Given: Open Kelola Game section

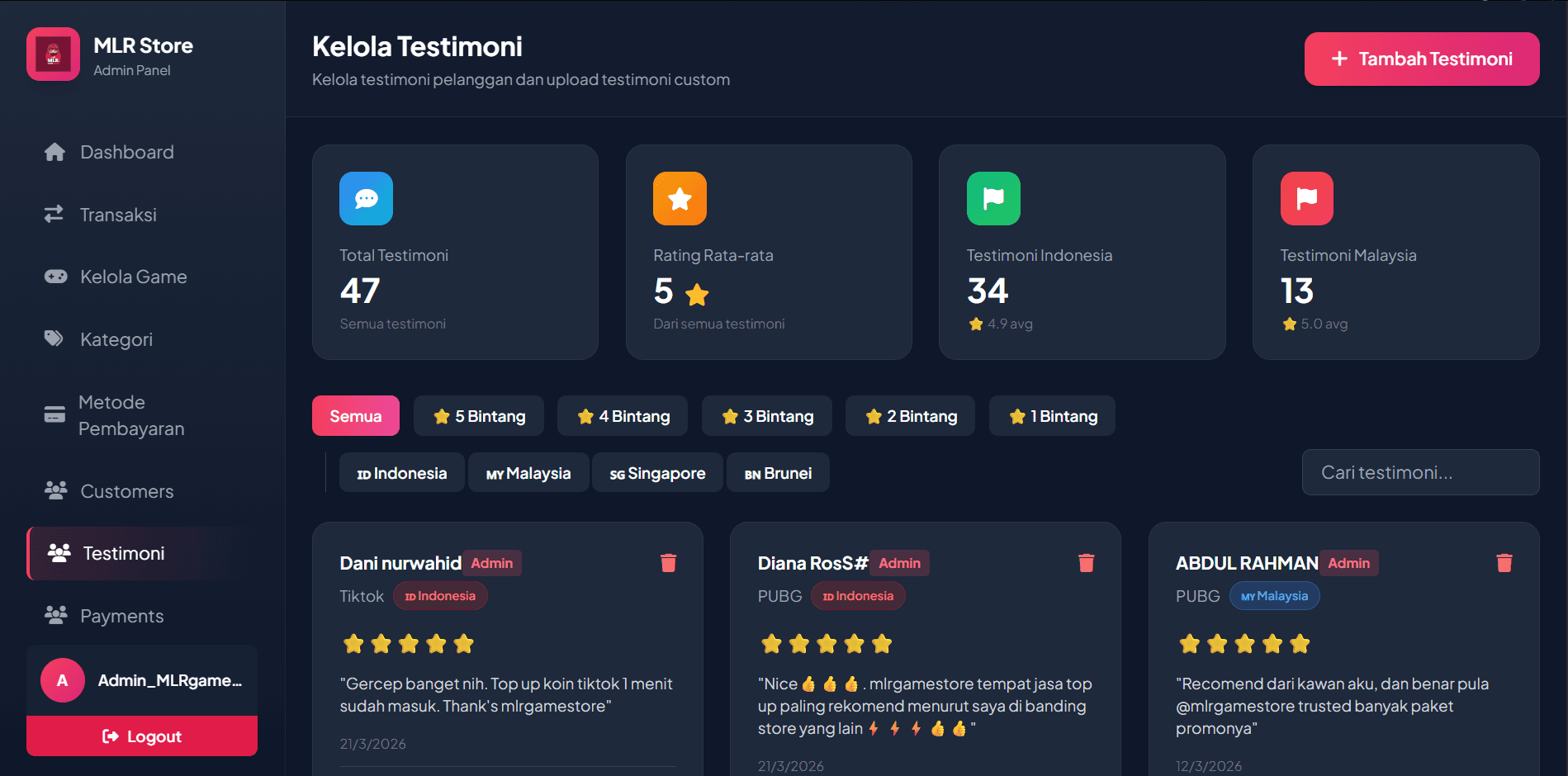Looking at the screenshot, I should 142,277.
